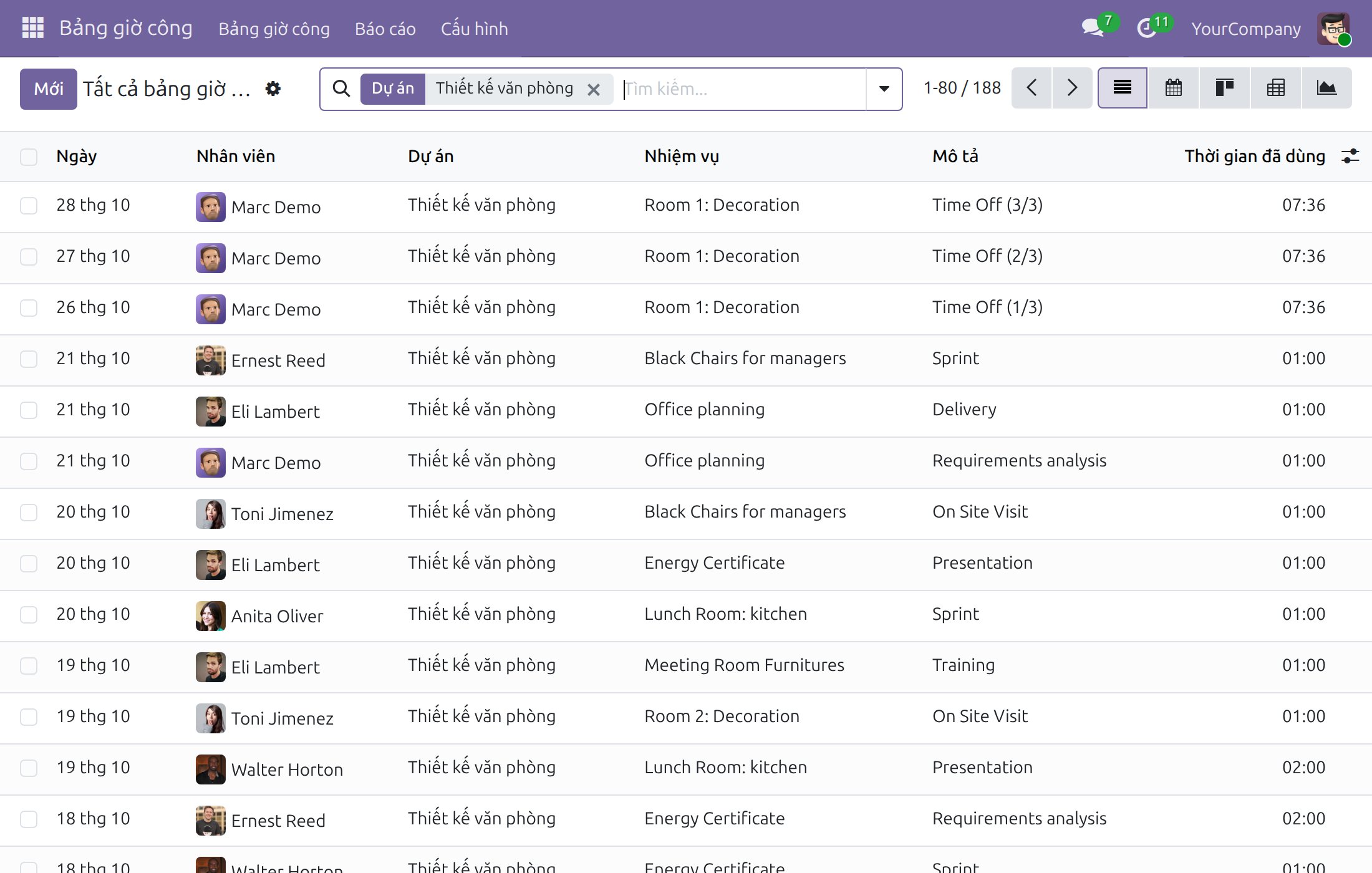
Task: Go to next page of records
Action: 1072,88
